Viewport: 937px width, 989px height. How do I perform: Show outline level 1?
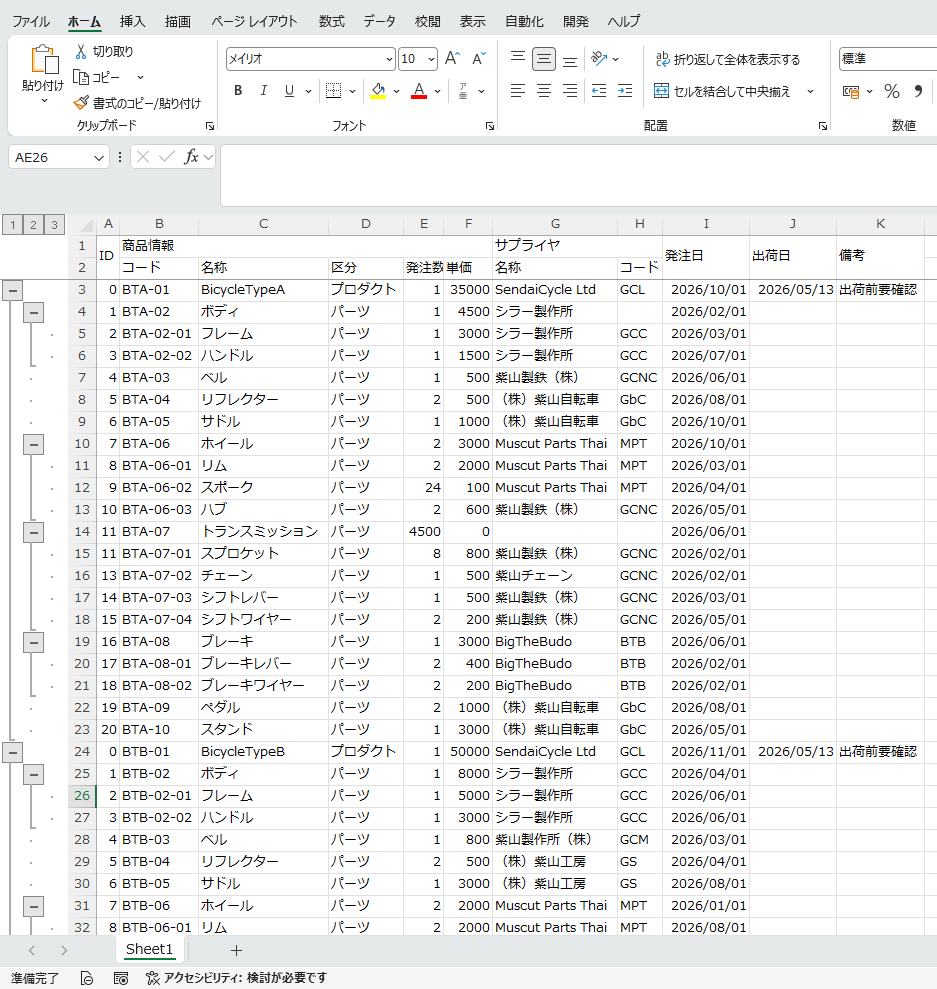coord(13,225)
